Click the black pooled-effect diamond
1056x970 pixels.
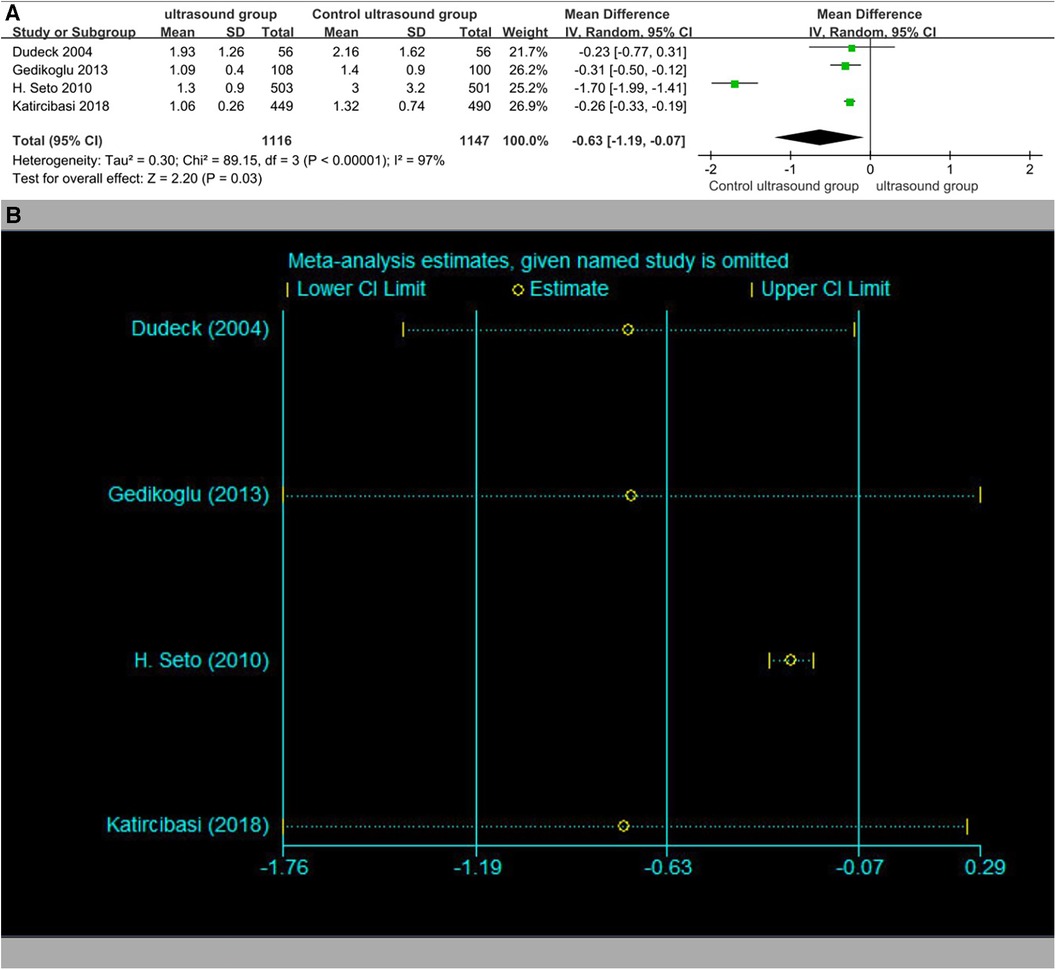coord(819,137)
